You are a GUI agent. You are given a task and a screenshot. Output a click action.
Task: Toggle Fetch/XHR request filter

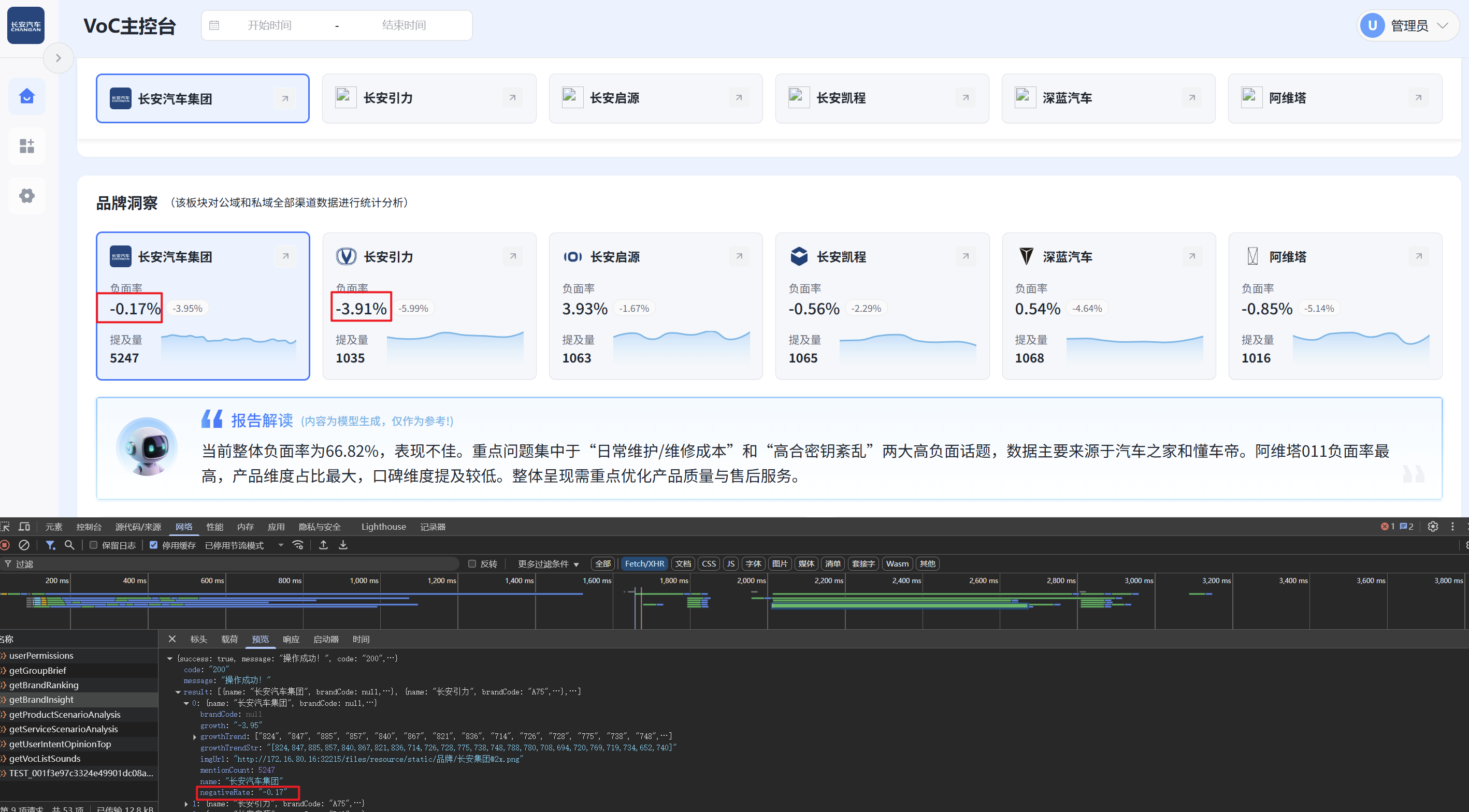(x=644, y=563)
